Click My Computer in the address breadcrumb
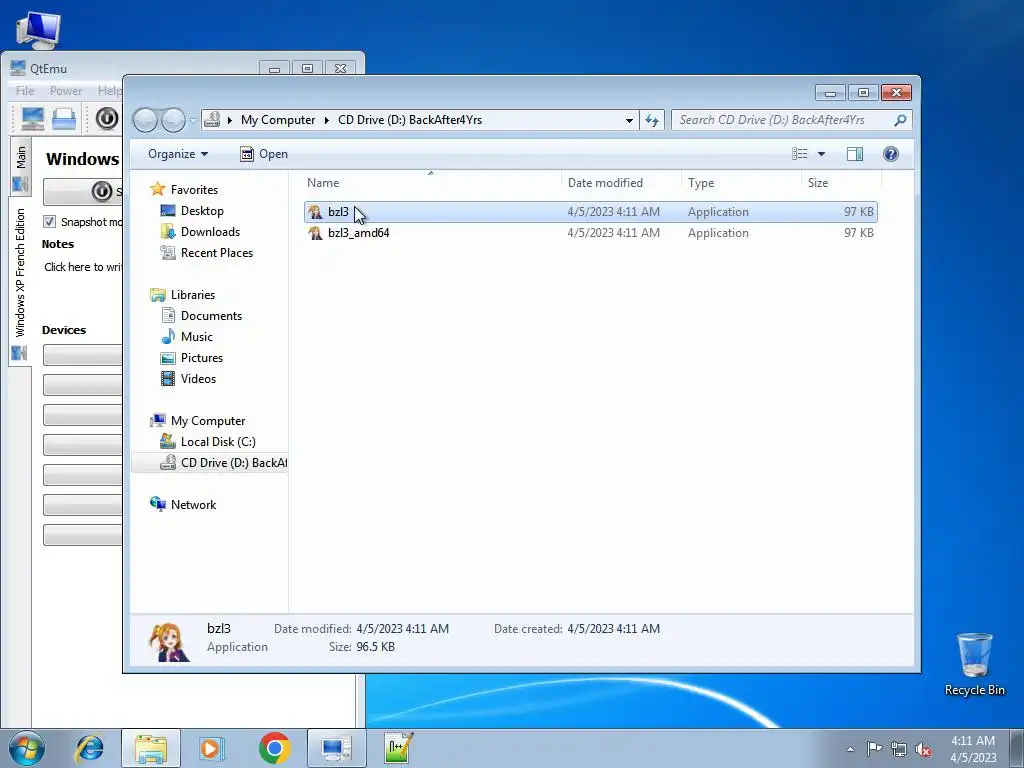Viewport: 1024px width, 768px height. (x=278, y=120)
